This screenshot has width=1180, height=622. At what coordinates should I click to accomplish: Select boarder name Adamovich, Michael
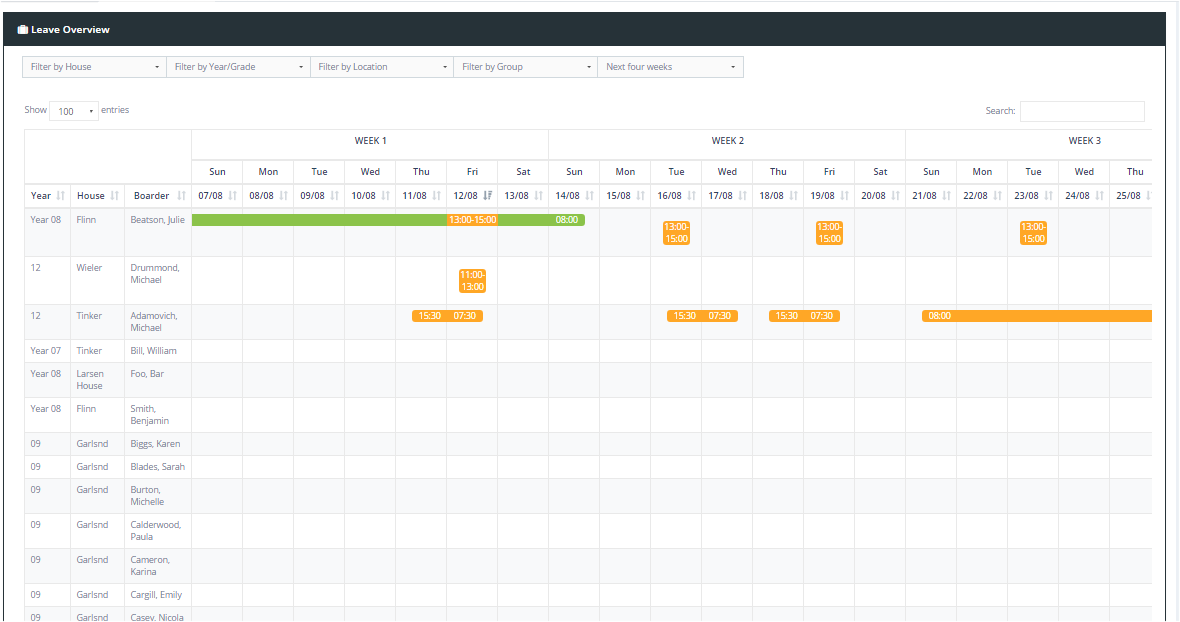(154, 322)
